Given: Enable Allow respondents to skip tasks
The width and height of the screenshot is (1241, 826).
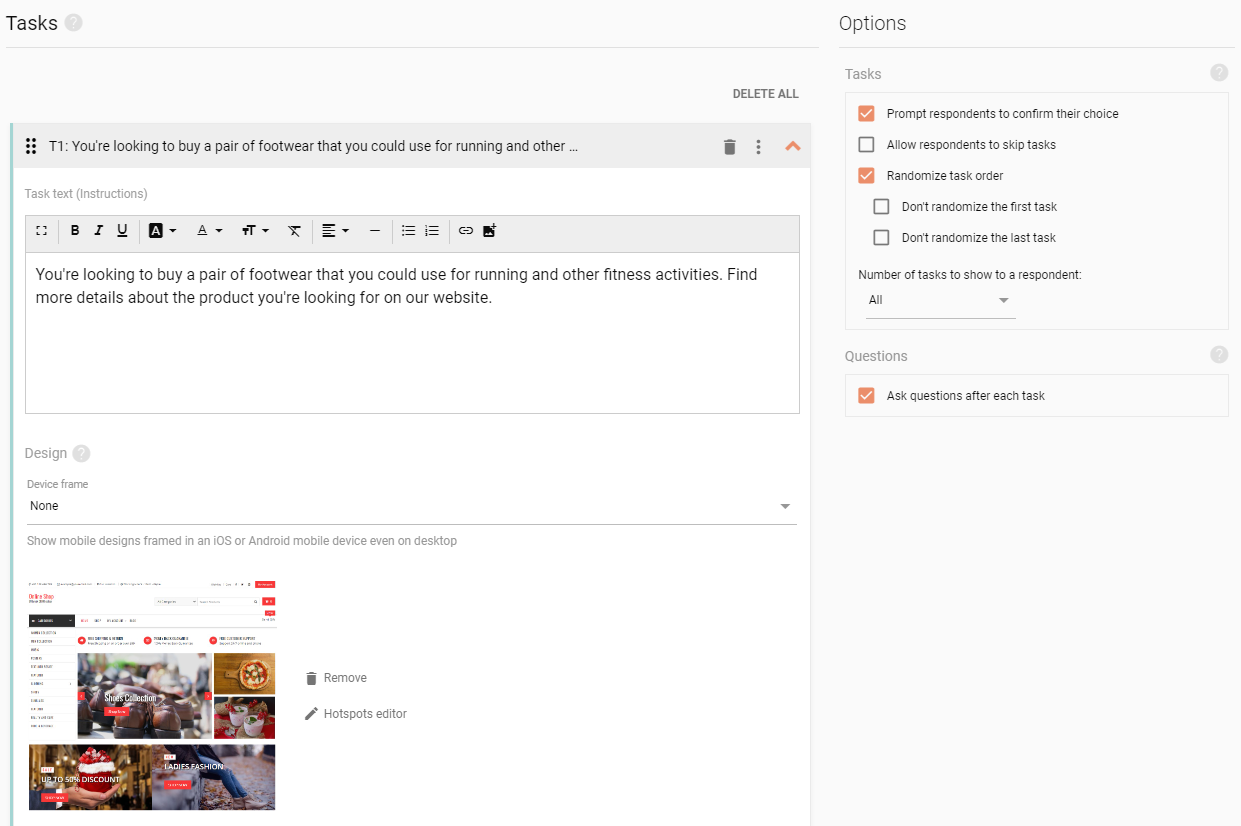Looking at the screenshot, I should (866, 144).
